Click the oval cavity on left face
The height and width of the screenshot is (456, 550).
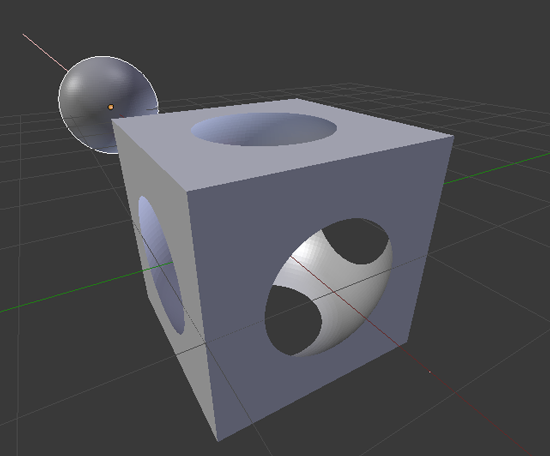click(161, 265)
